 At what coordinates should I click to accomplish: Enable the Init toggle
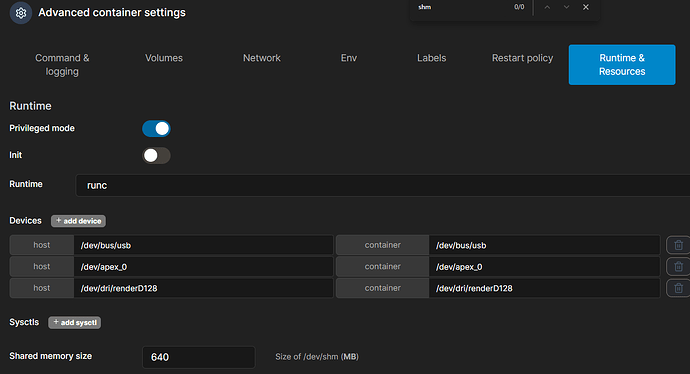(156, 155)
